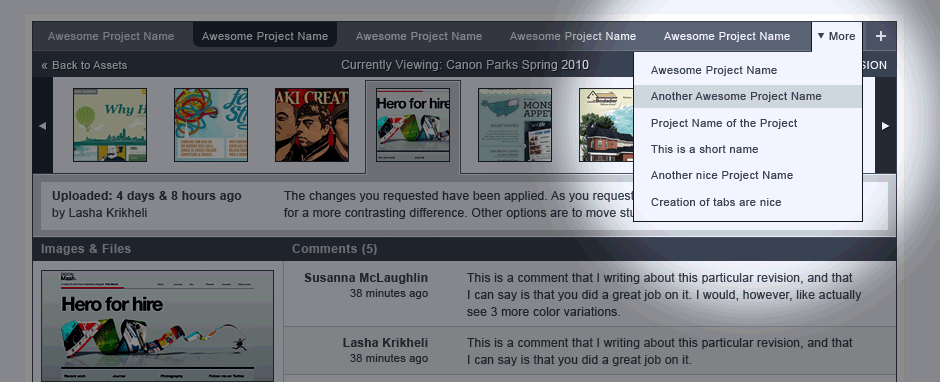Open the whale illustration thumbnail
Image resolution: width=940 pixels, height=382 pixels.
click(514, 125)
